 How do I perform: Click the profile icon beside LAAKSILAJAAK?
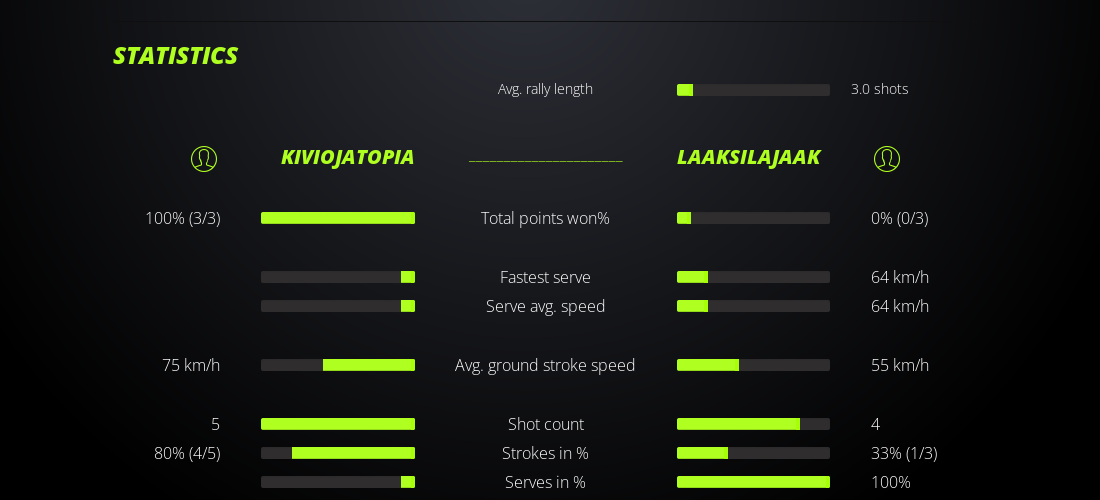click(887, 158)
